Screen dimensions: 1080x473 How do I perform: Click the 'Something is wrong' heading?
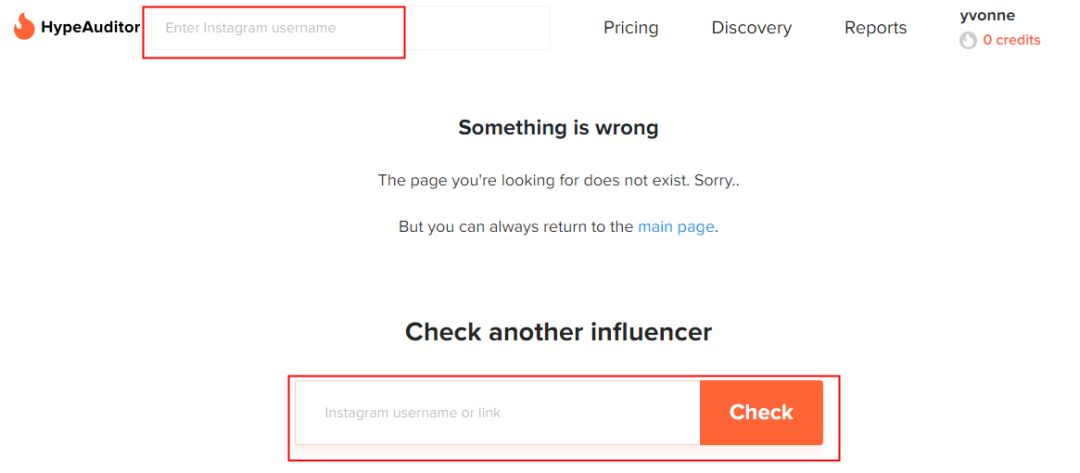pyautogui.click(x=558, y=128)
